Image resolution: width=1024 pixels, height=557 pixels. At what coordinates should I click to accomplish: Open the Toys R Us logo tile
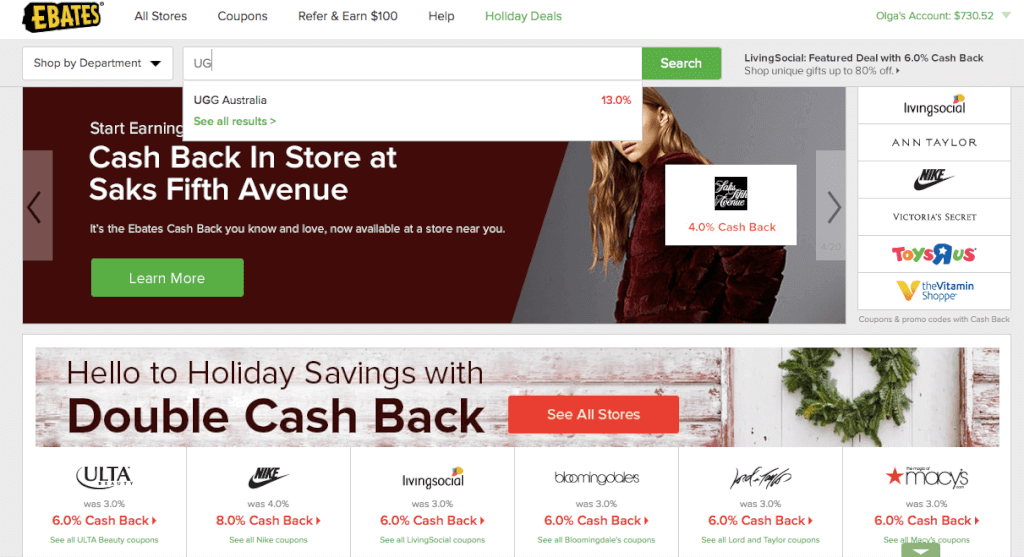point(934,254)
